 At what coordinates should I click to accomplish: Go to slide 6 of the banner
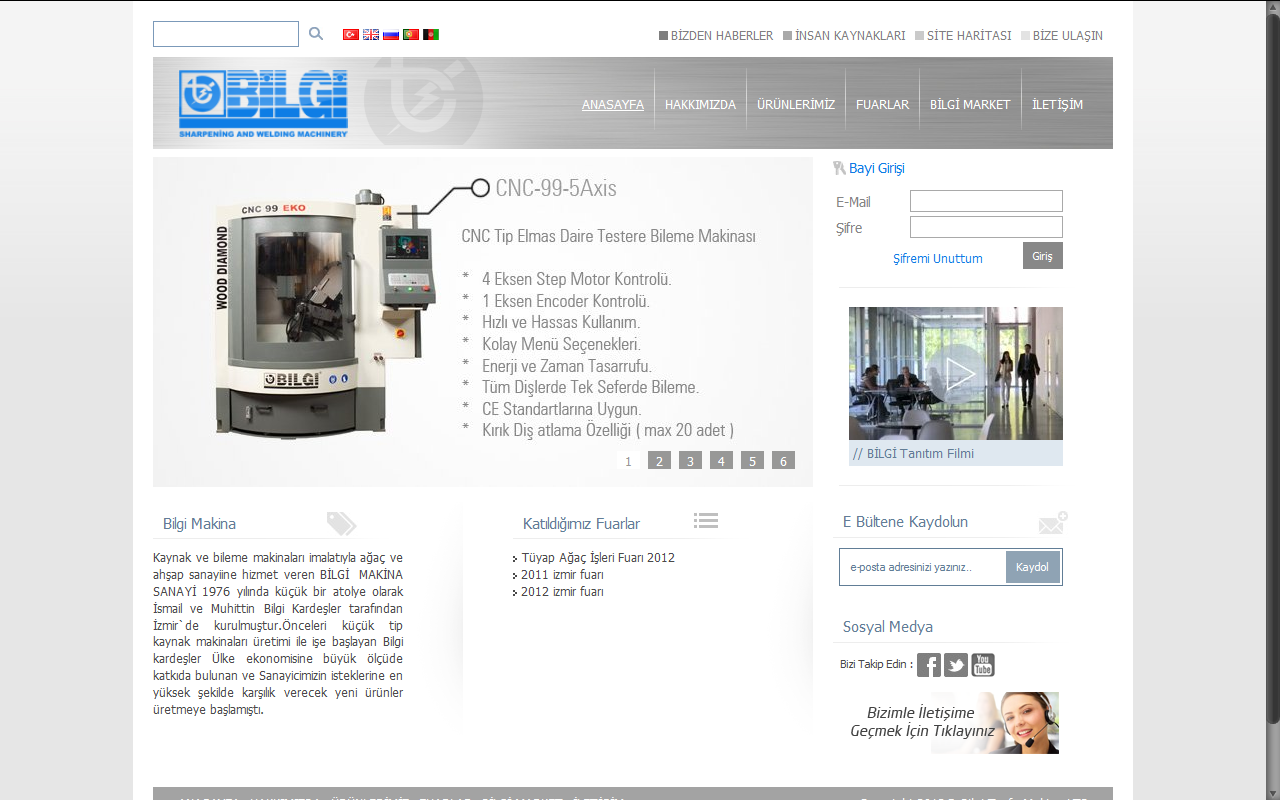pos(783,461)
